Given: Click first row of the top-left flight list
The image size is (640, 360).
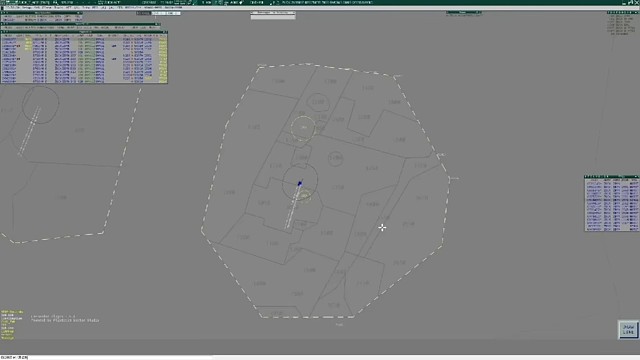Looking at the screenshot, I should pos(84,39).
